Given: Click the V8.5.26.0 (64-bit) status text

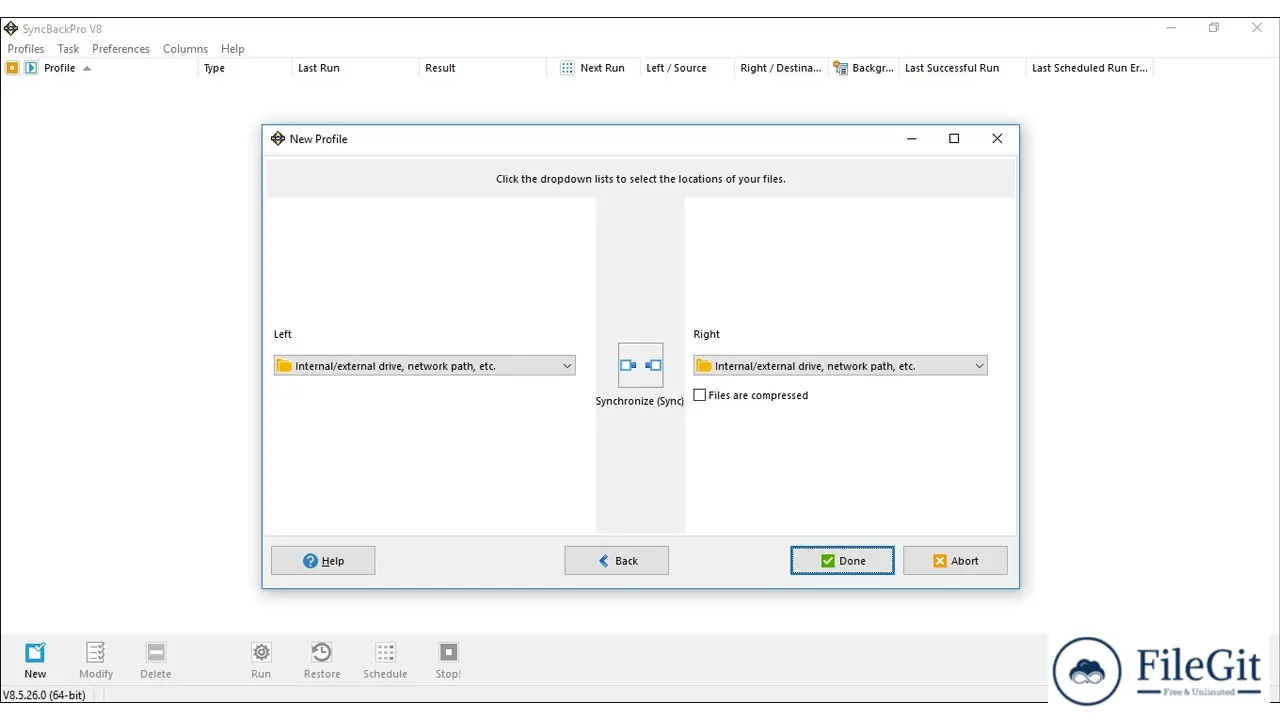Looking at the screenshot, I should (x=44, y=694).
